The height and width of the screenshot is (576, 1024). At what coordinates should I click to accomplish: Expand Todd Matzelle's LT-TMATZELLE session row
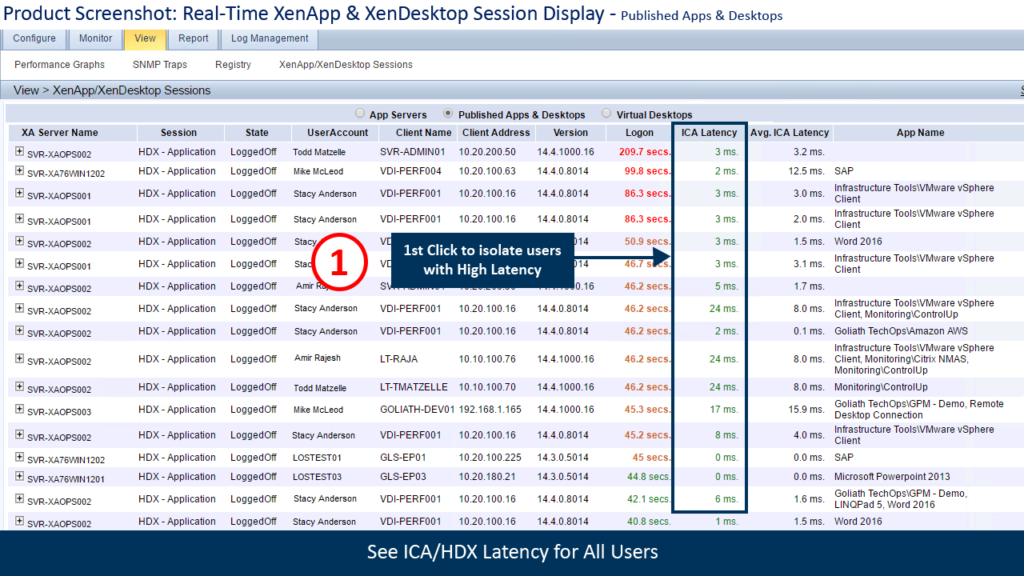point(19,386)
